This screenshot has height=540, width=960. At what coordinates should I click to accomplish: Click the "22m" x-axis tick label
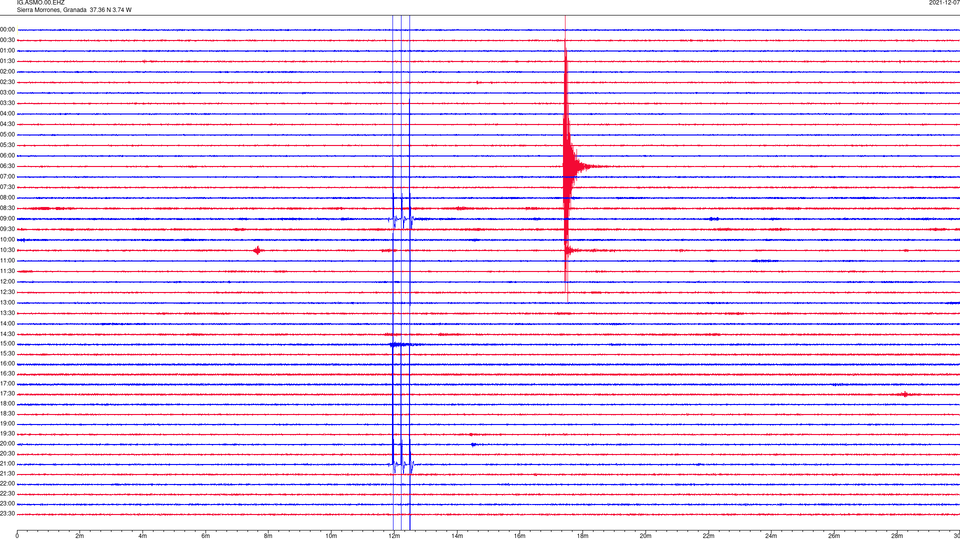[x=708, y=536]
